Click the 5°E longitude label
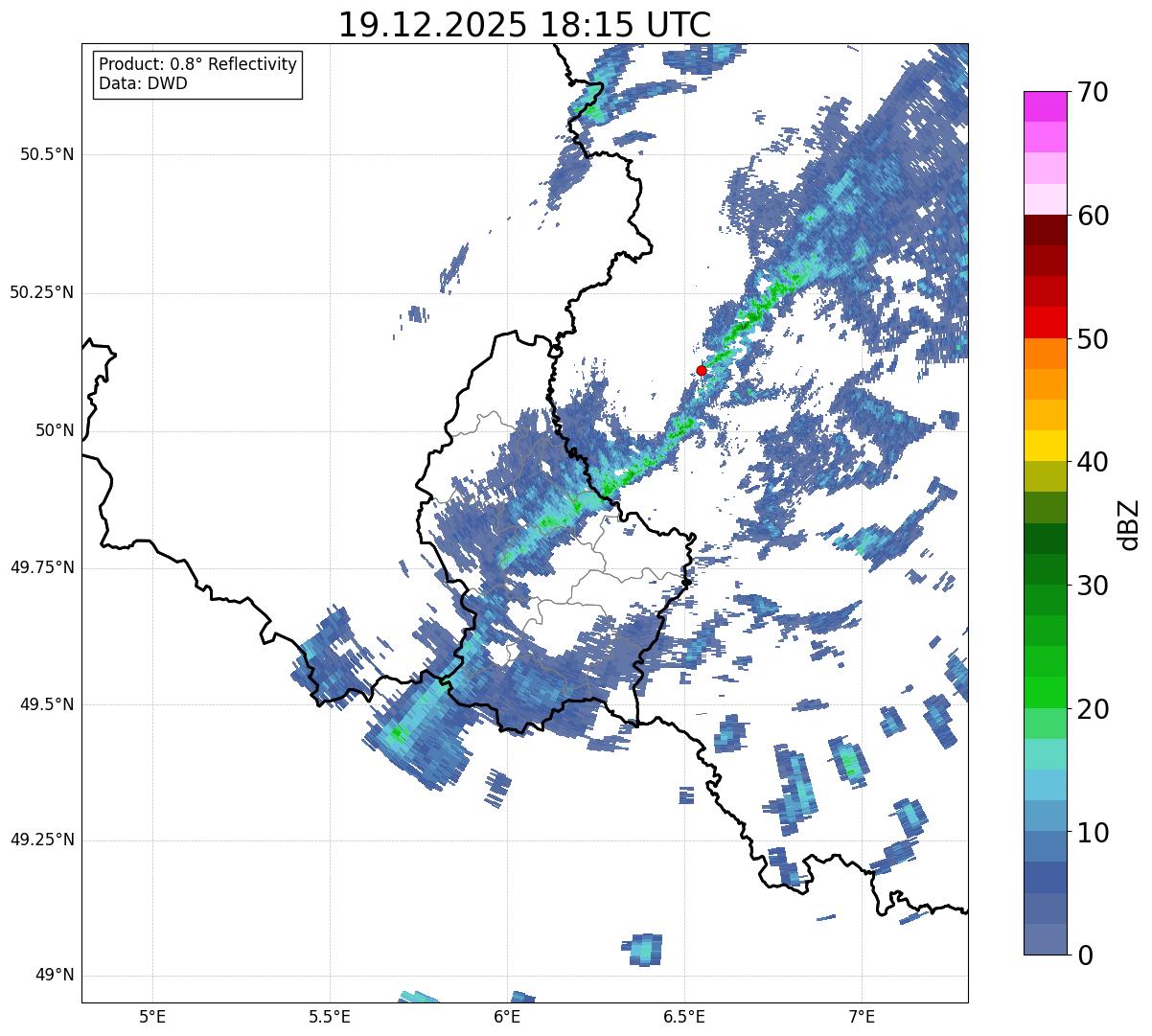This screenshot has height=1036, width=1152. pos(152,1016)
